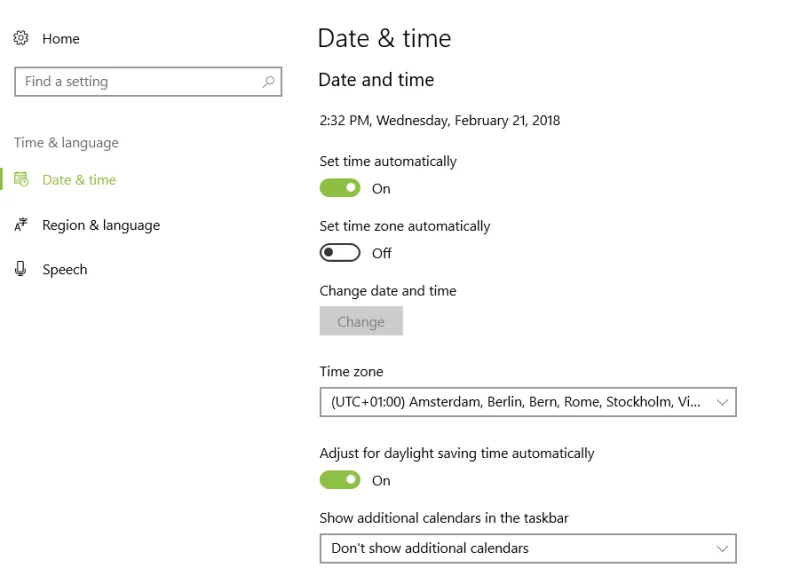Viewport: 800px width, 568px height.
Task: Click the Speech microphone icon
Action: click(21, 269)
